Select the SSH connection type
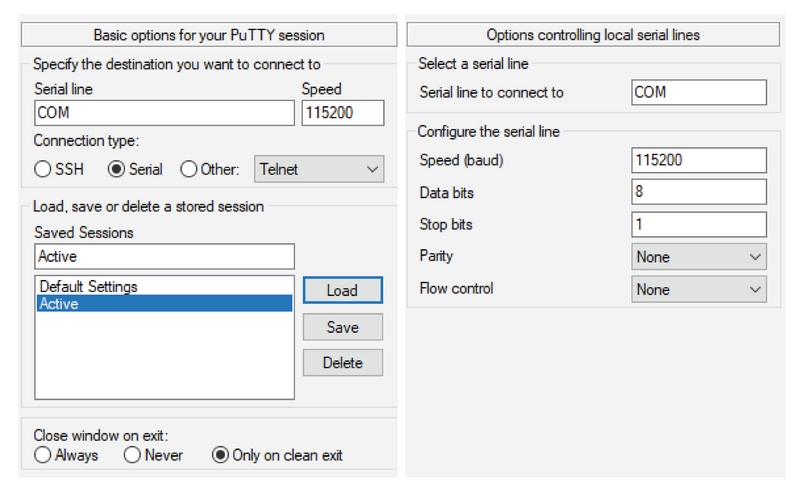This screenshot has width=800, height=498. (43, 170)
